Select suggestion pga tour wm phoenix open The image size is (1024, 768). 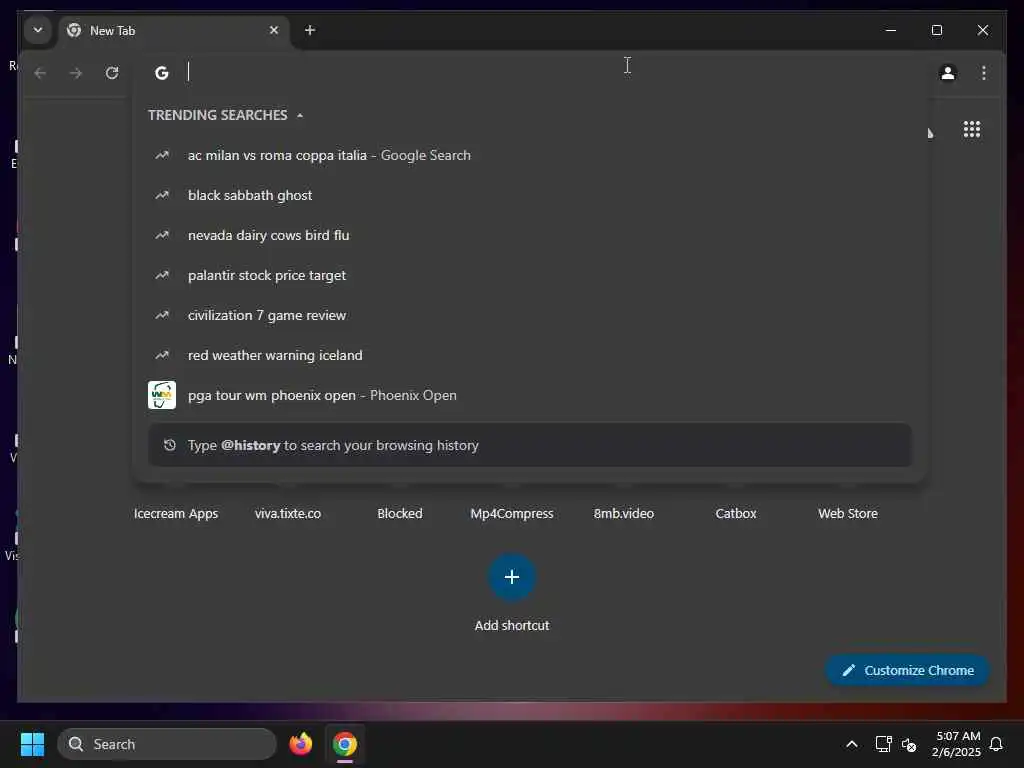coord(530,395)
